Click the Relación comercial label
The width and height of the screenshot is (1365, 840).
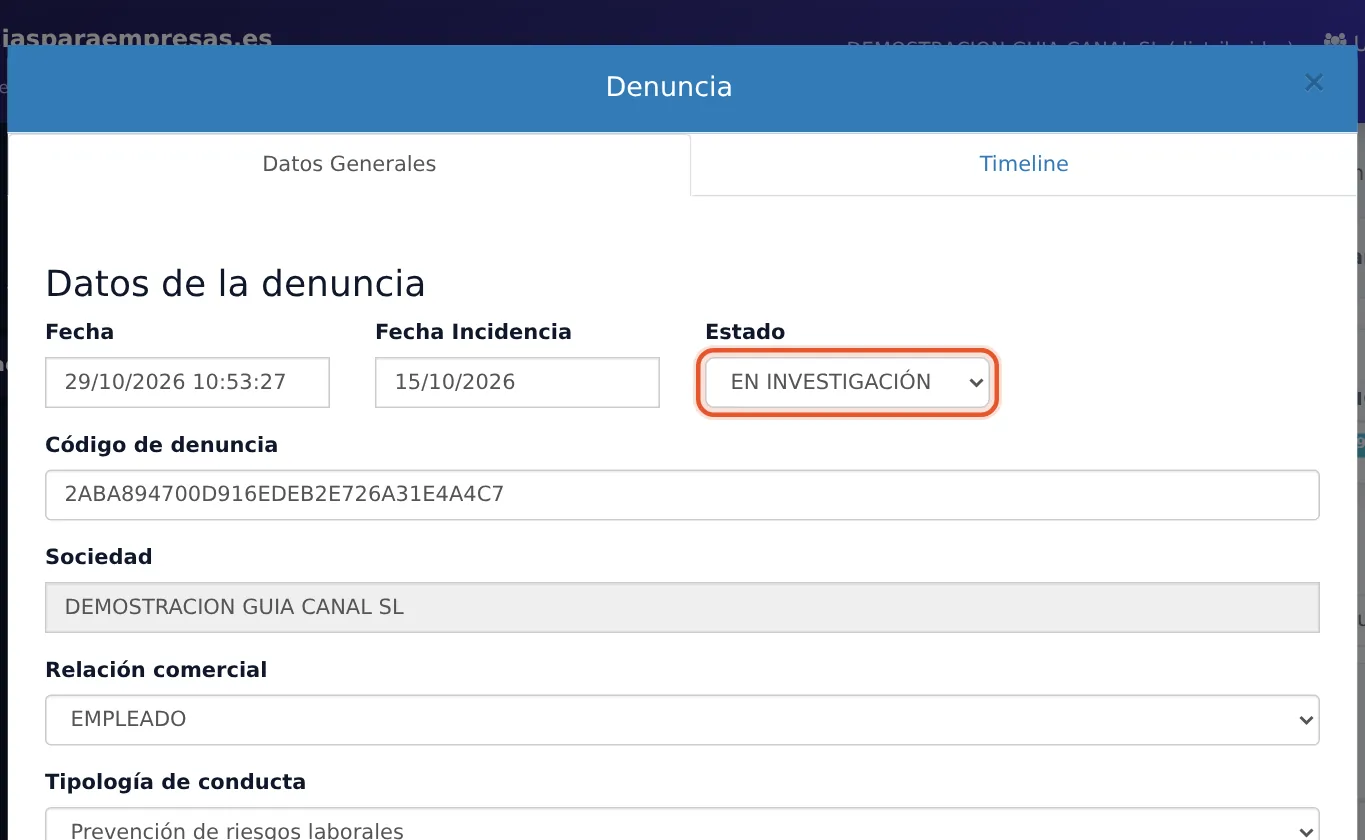coord(156,670)
